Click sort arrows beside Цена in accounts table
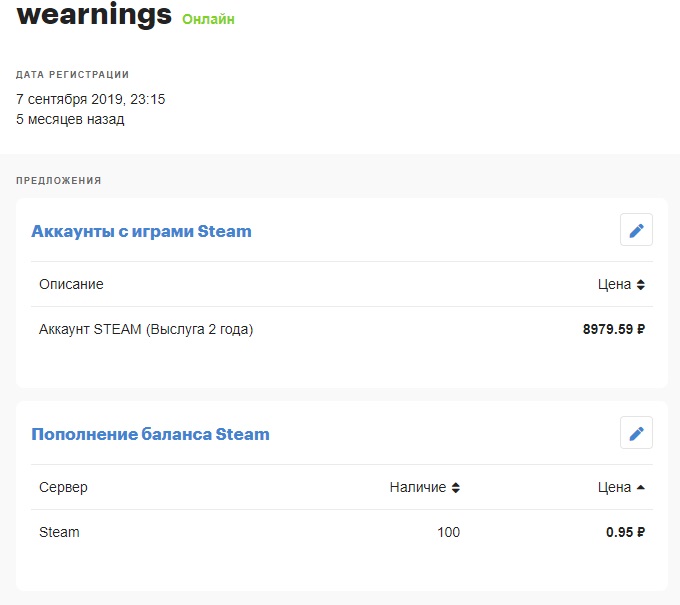This screenshot has height=605, width=680. [x=641, y=285]
